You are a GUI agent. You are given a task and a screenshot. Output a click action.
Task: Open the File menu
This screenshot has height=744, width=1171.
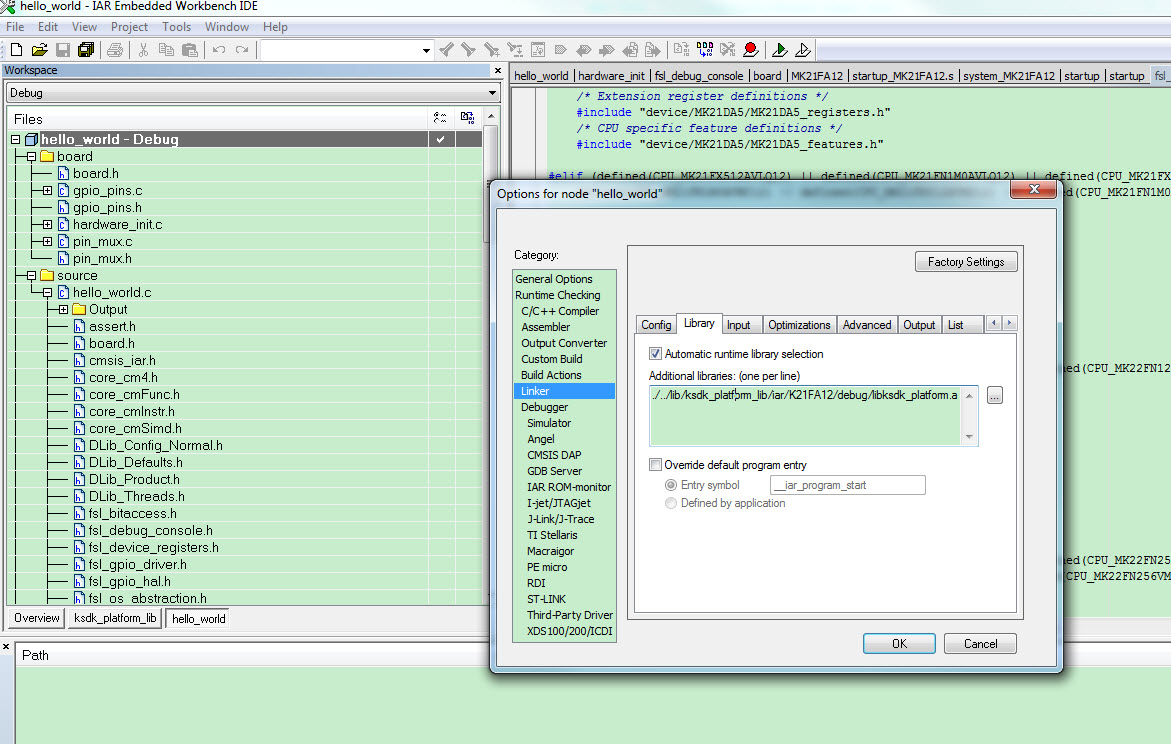pyautogui.click(x=15, y=27)
